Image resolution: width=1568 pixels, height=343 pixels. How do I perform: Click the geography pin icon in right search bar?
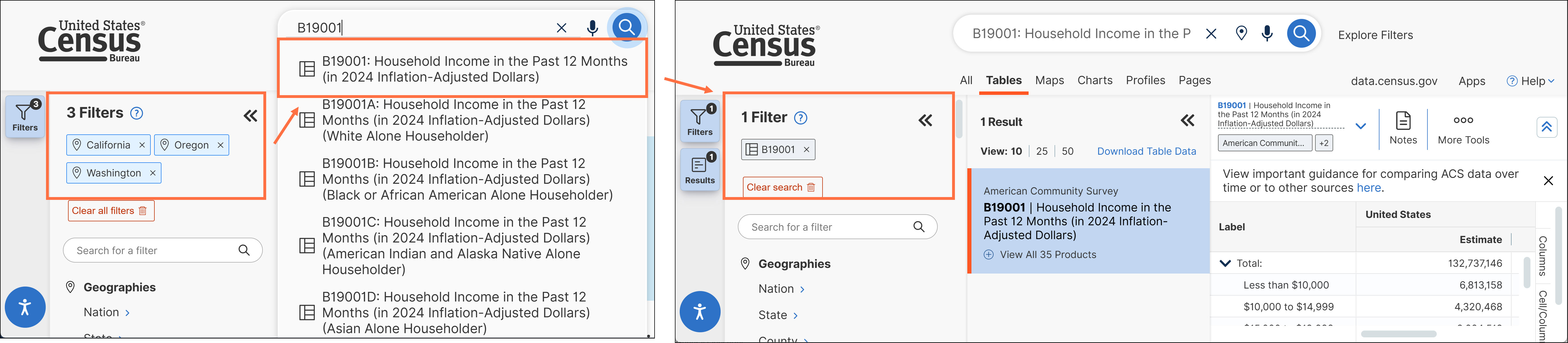click(x=1241, y=34)
